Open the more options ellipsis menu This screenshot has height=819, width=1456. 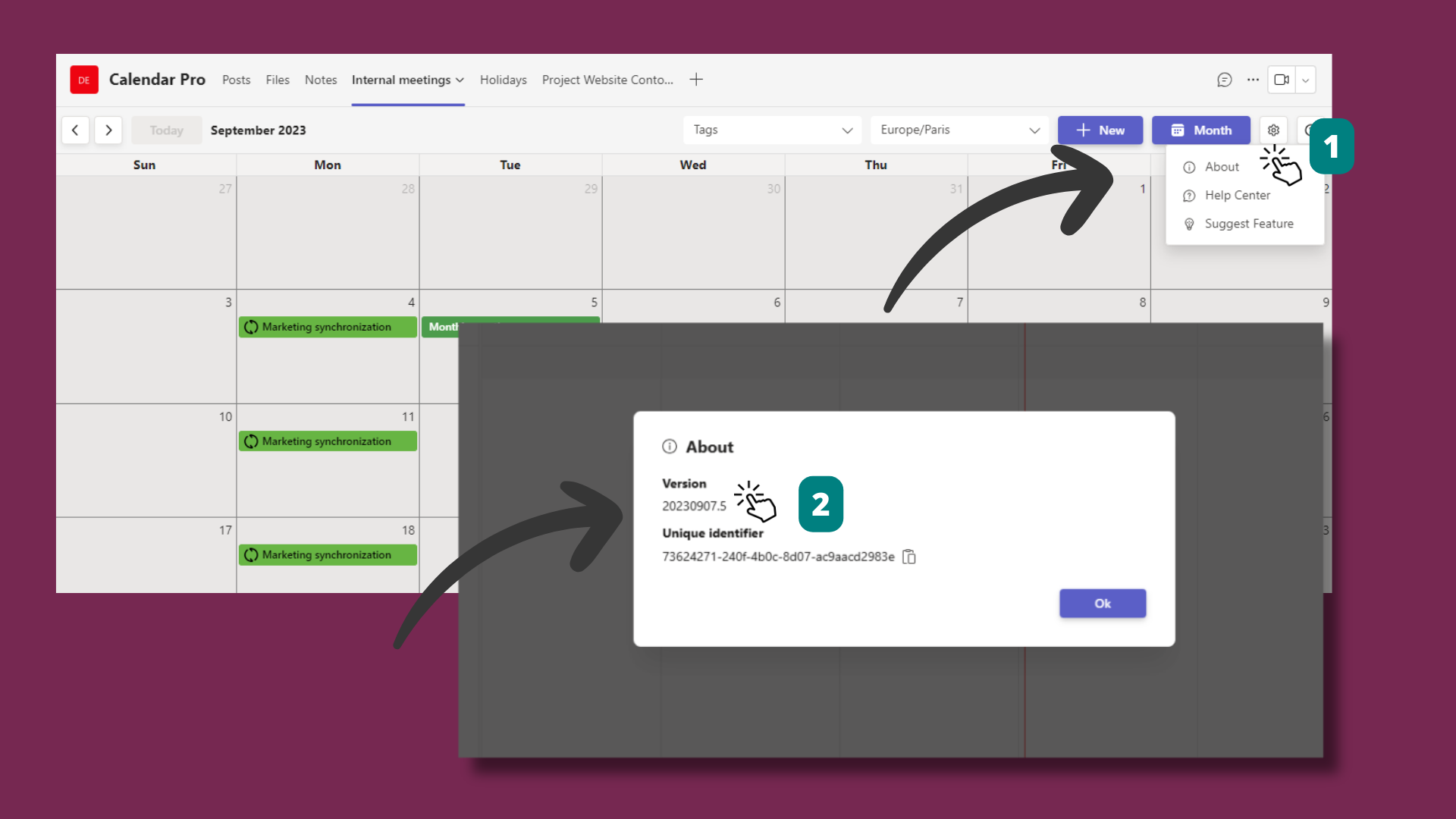(1253, 80)
